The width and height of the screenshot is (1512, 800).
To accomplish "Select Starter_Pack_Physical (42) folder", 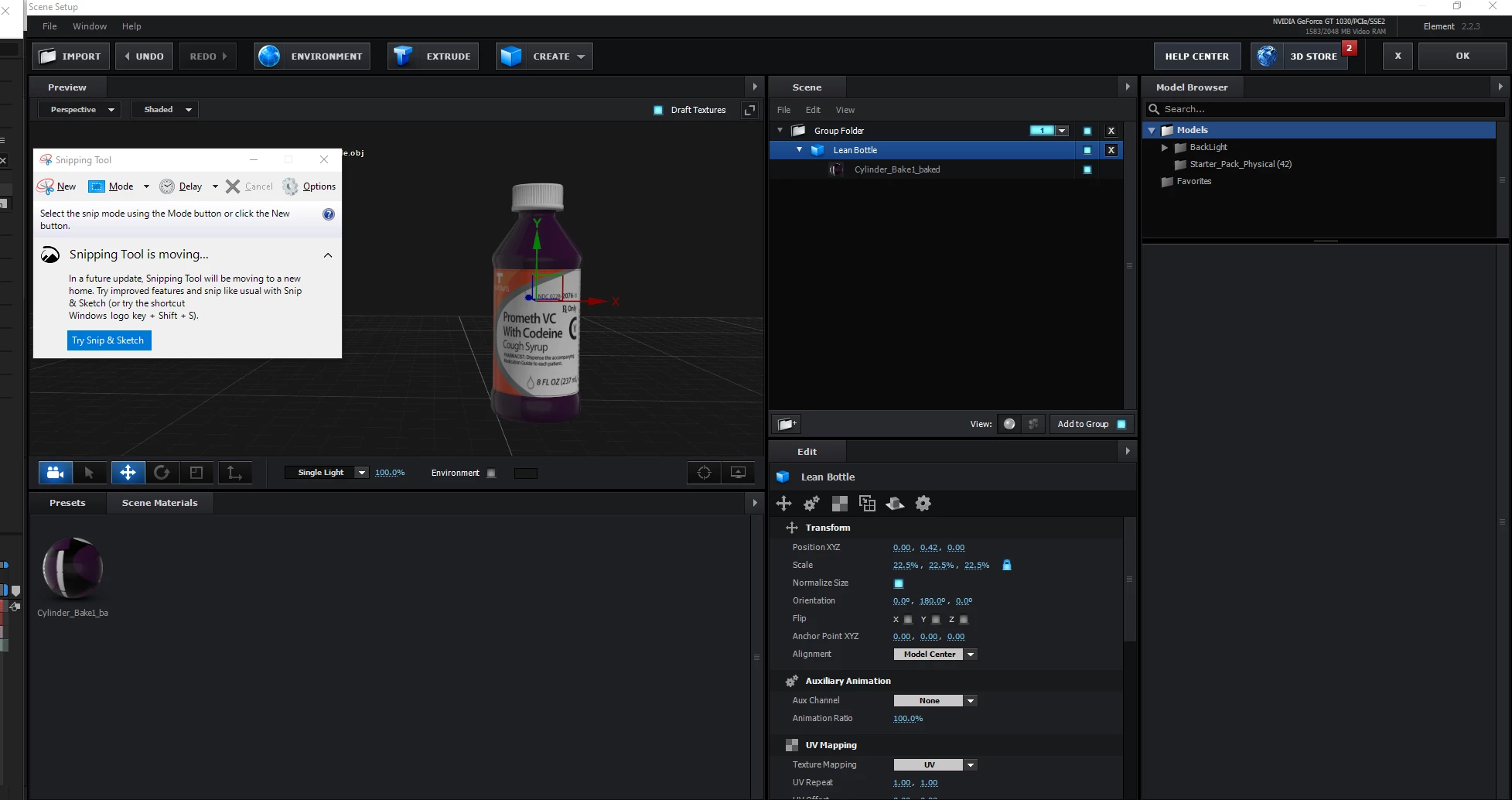I will [1241, 164].
